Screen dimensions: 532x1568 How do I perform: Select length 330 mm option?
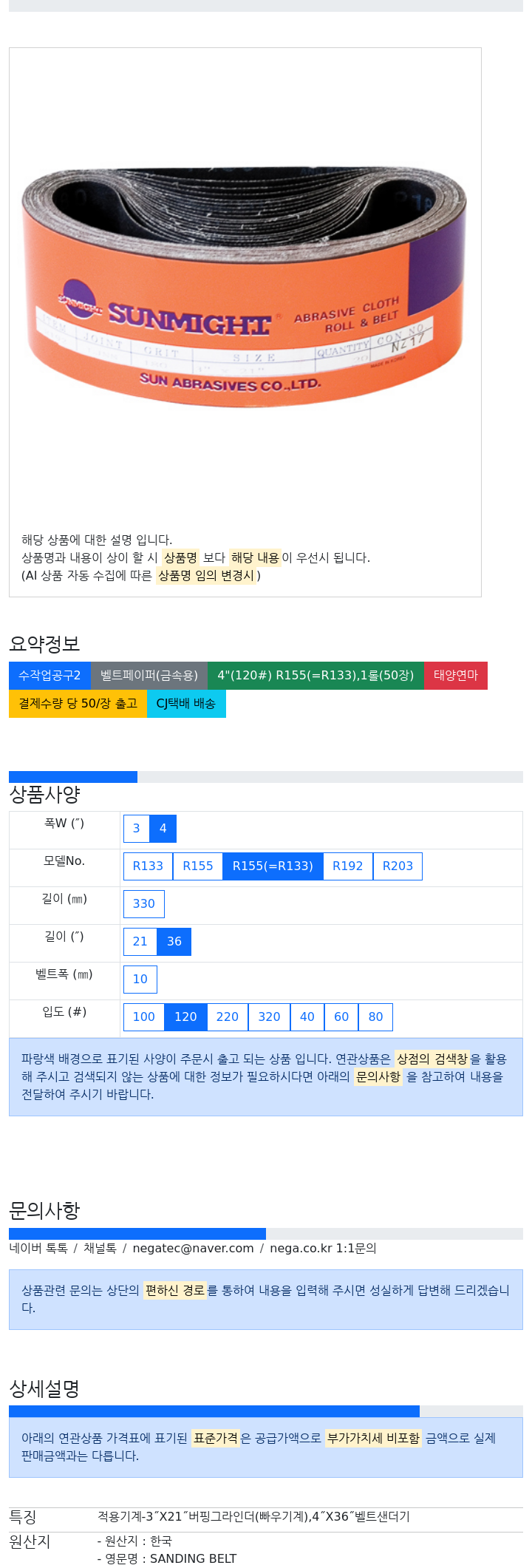[x=144, y=903]
